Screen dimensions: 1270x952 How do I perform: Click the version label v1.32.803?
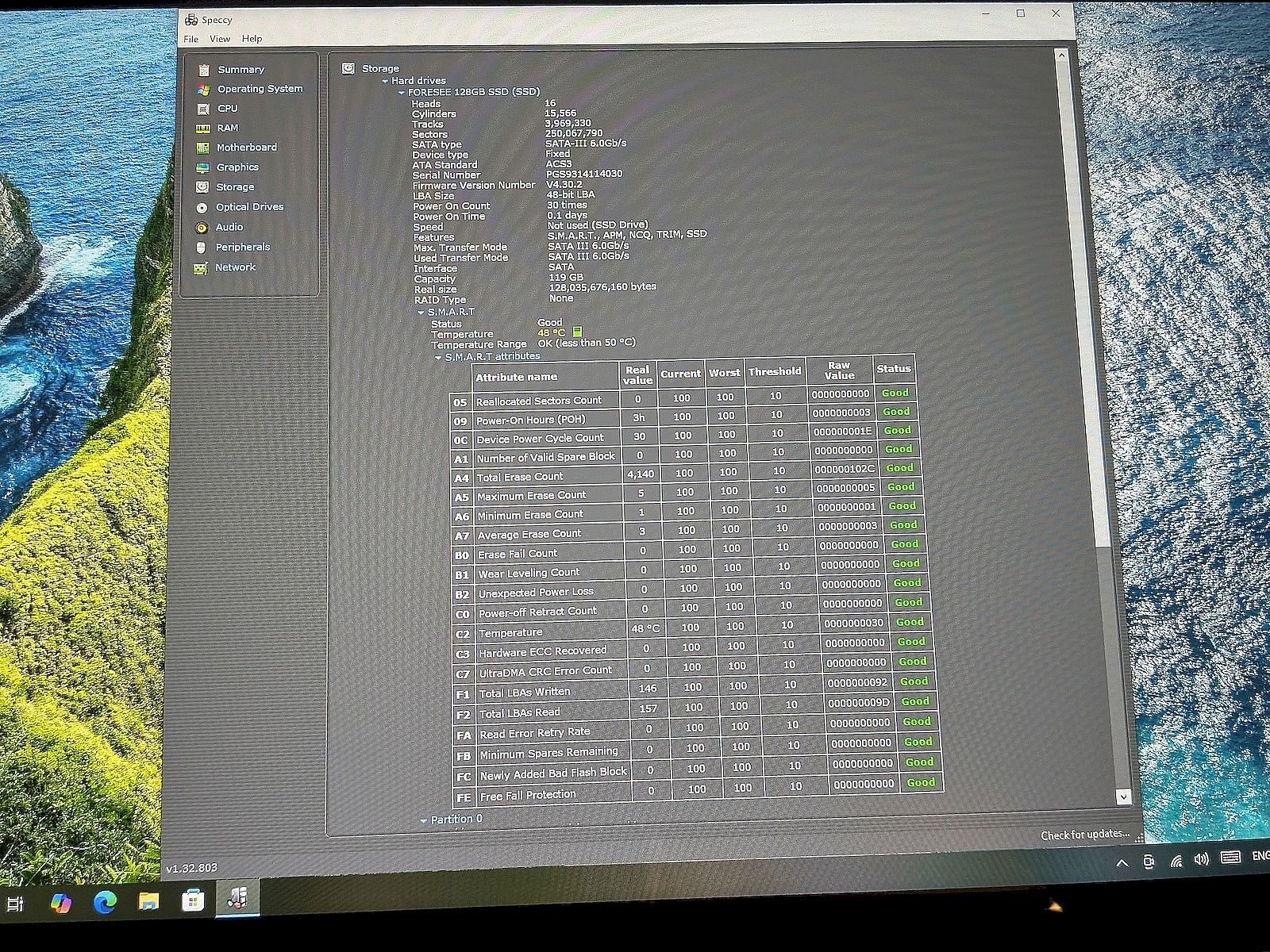[191, 868]
